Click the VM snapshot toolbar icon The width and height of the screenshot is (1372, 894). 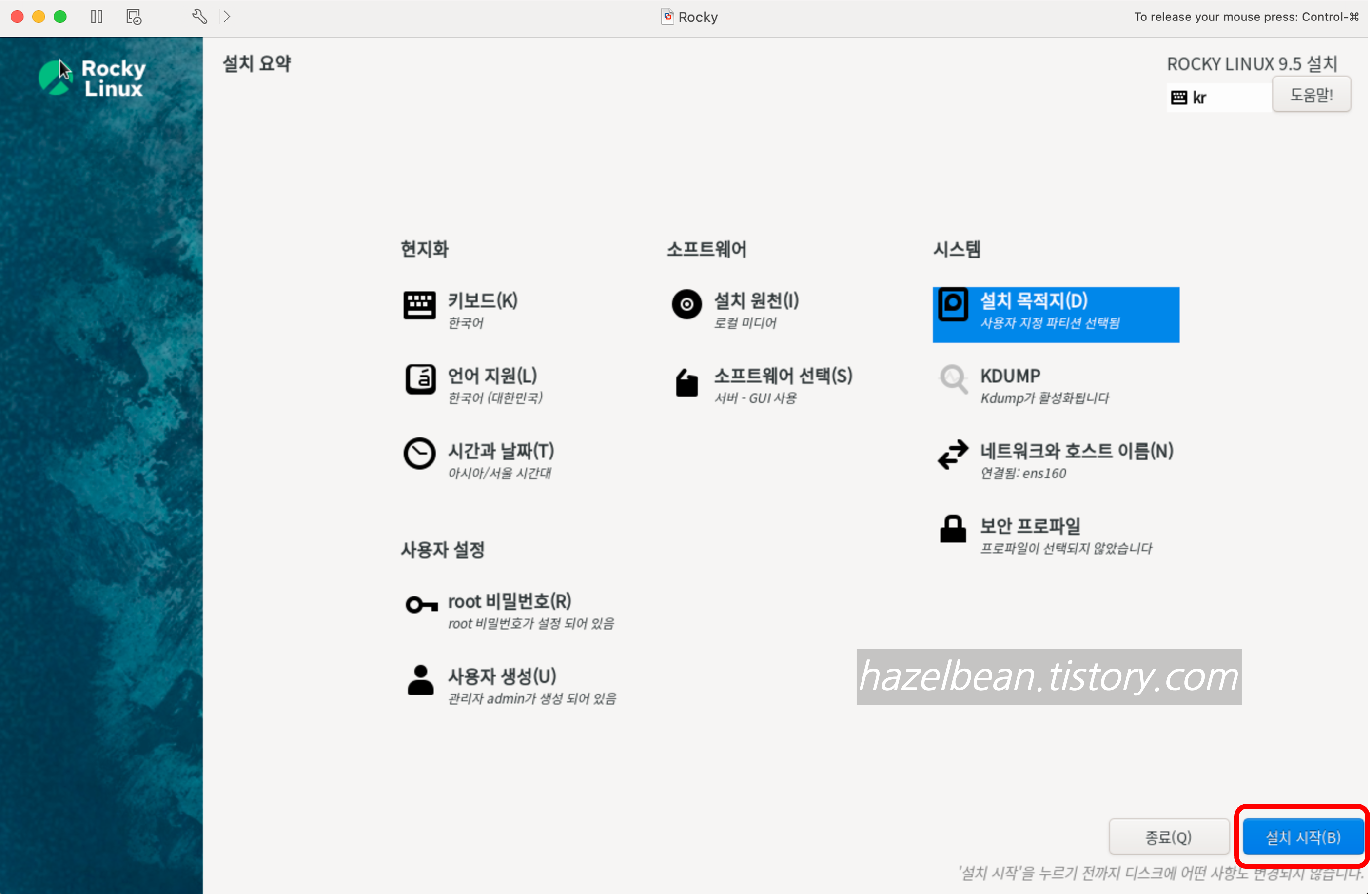pyautogui.click(x=134, y=17)
